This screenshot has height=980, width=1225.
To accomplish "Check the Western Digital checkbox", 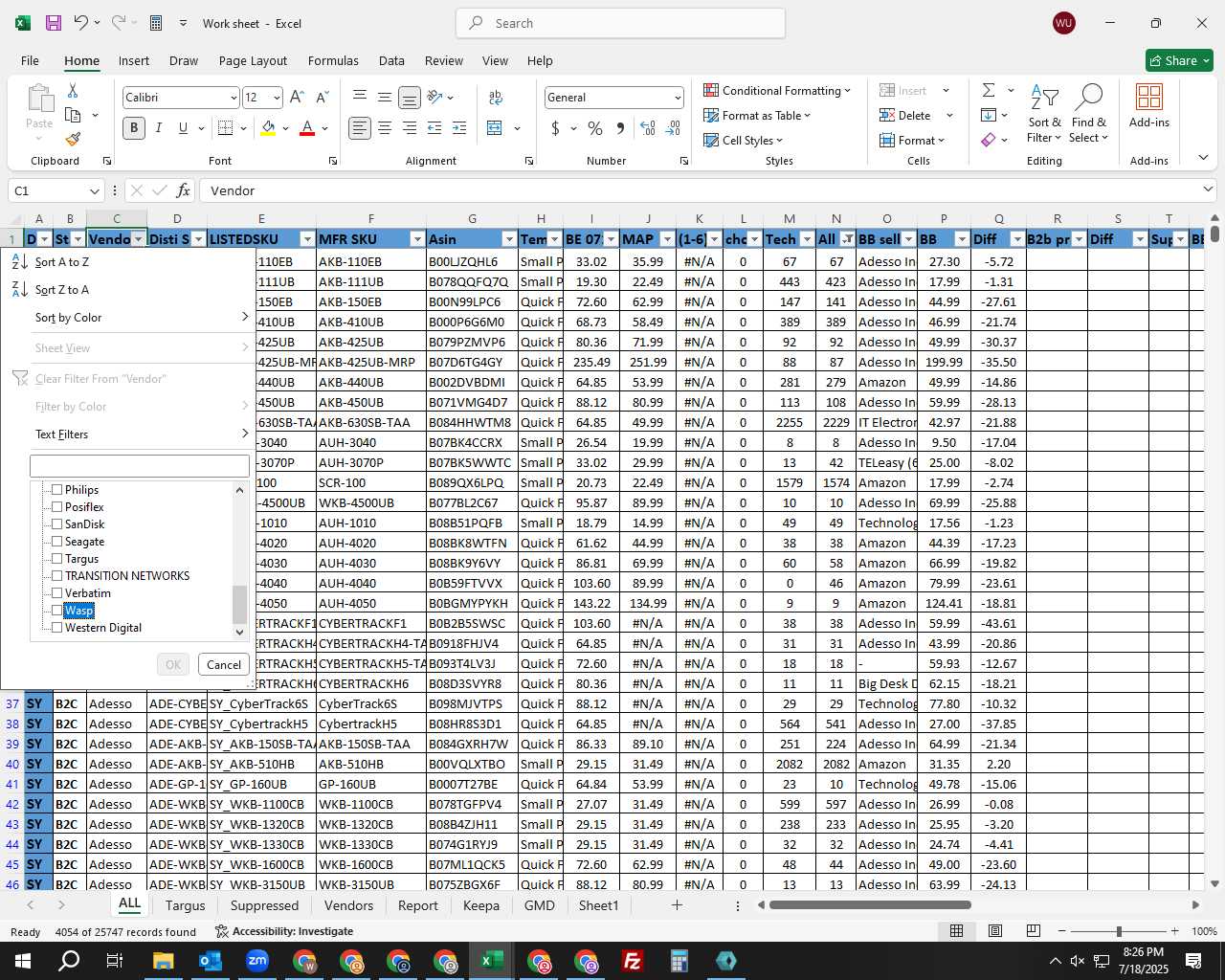I will pyautogui.click(x=56, y=628).
